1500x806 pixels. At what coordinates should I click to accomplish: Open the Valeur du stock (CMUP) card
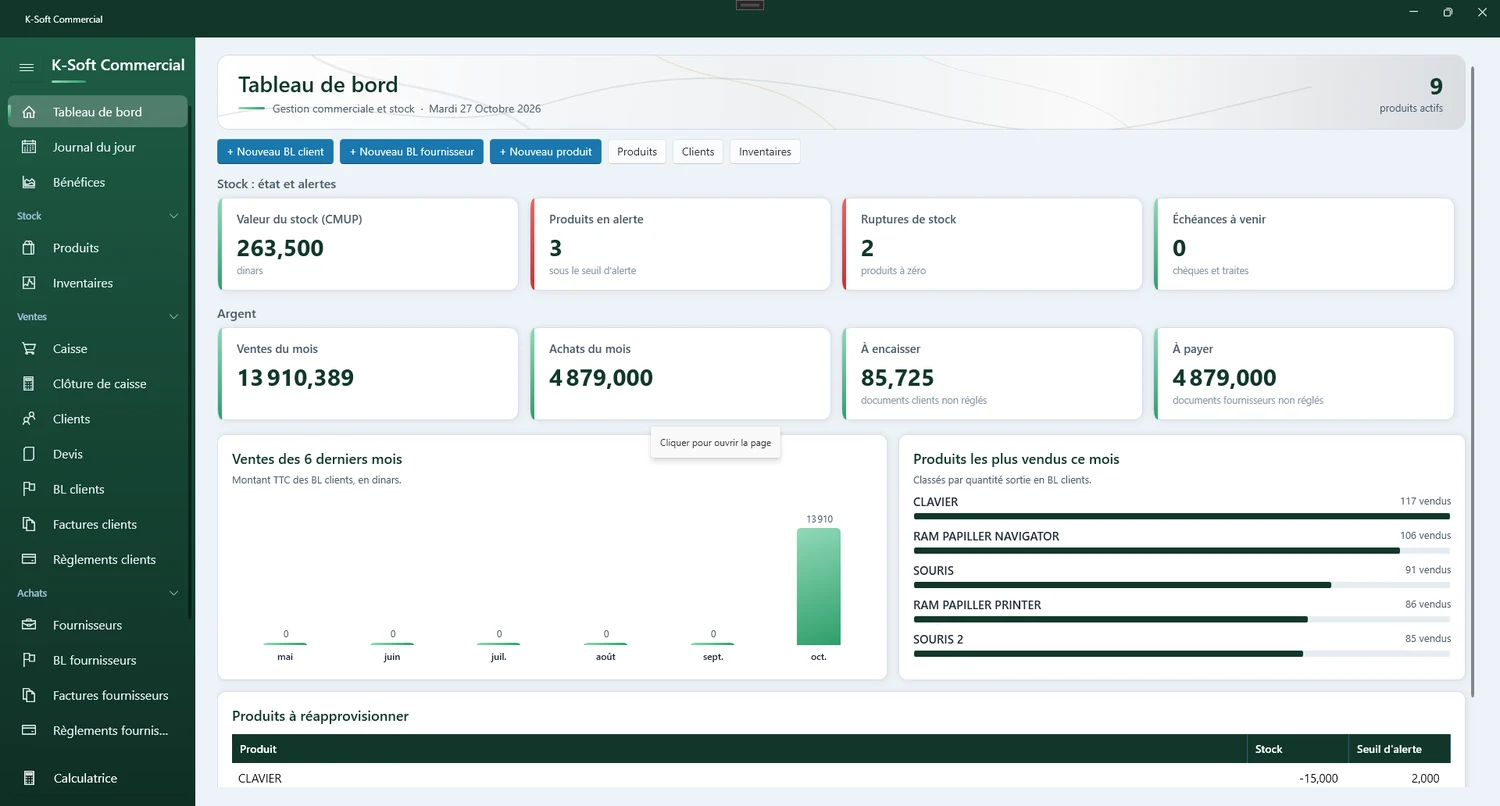[368, 244]
